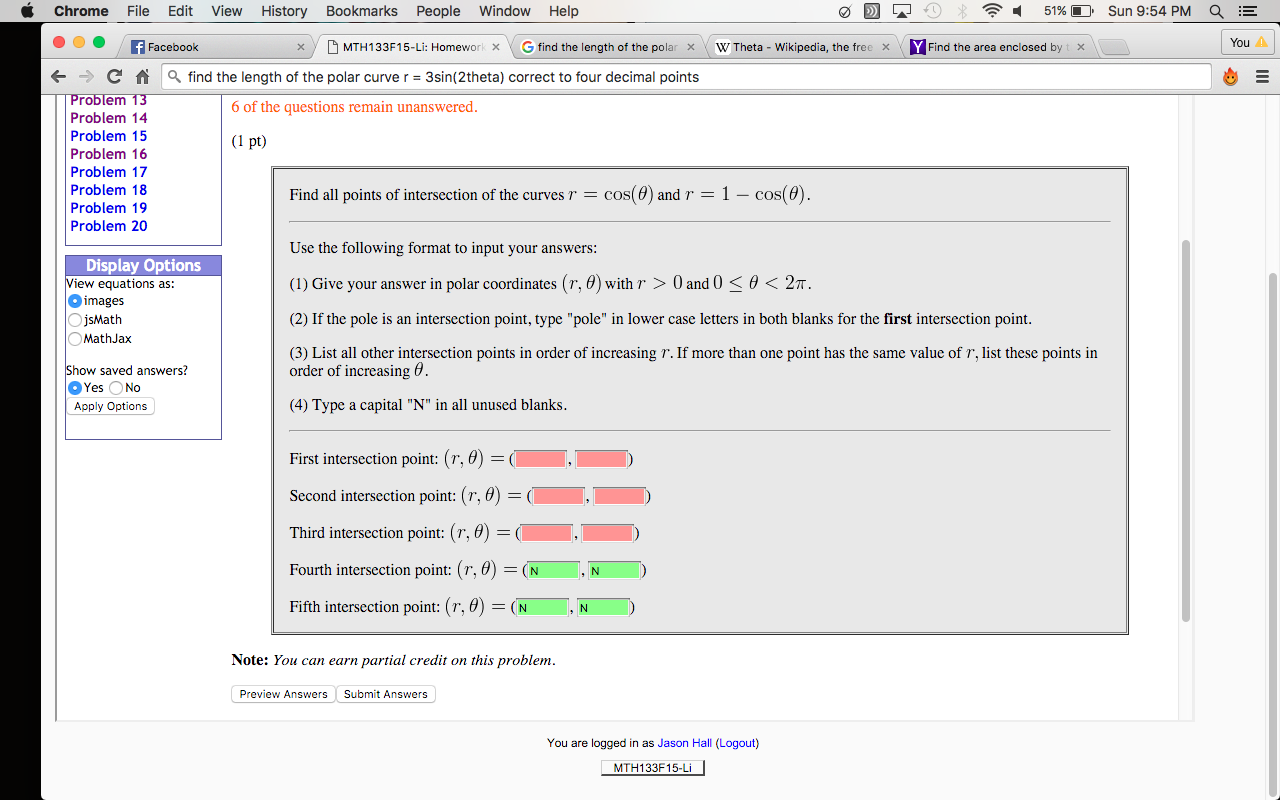Select the MathJax radio button
This screenshot has width=1280, height=800.
[74, 339]
